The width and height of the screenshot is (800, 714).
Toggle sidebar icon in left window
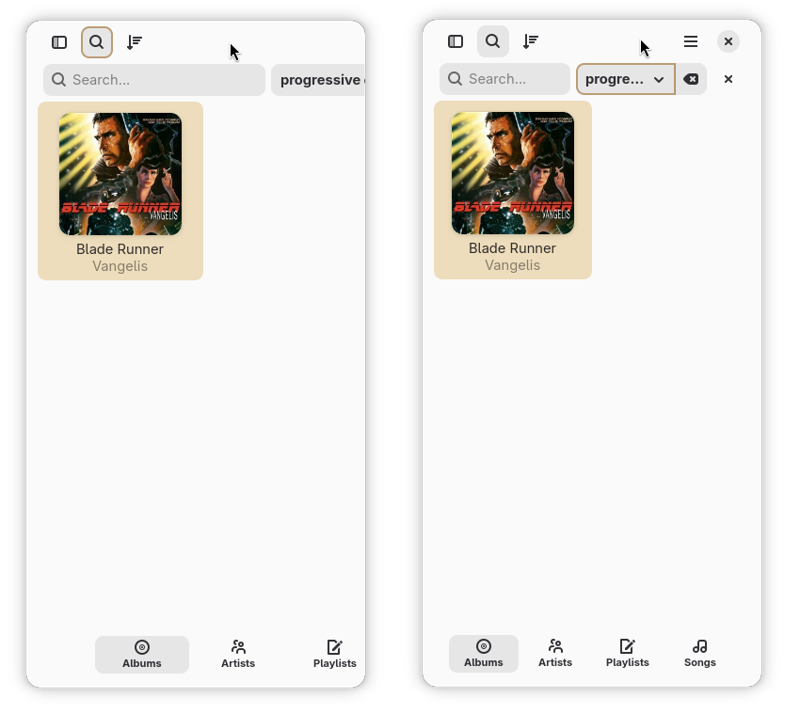coord(59,42)
